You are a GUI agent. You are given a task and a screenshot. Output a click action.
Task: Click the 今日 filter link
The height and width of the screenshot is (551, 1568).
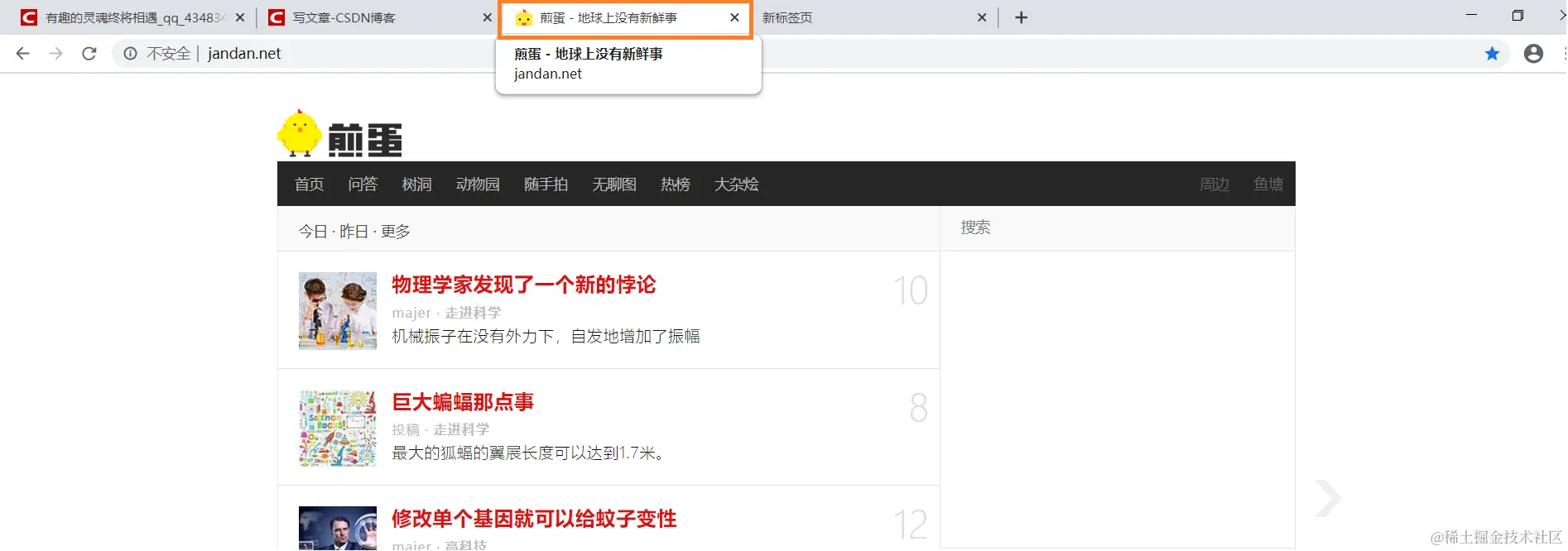point(313,232)
